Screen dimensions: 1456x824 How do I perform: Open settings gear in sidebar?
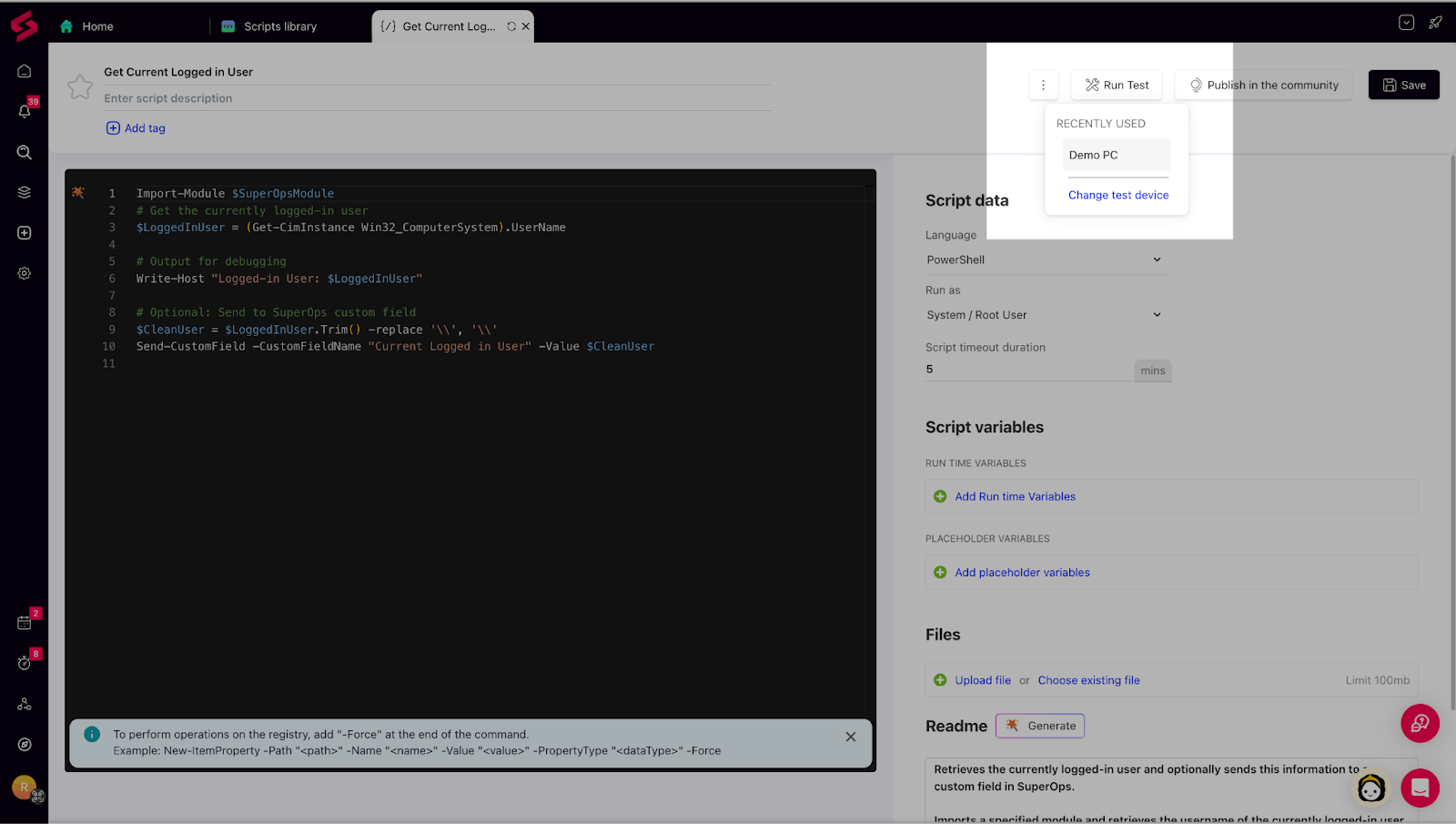click(x=25, y=273)
